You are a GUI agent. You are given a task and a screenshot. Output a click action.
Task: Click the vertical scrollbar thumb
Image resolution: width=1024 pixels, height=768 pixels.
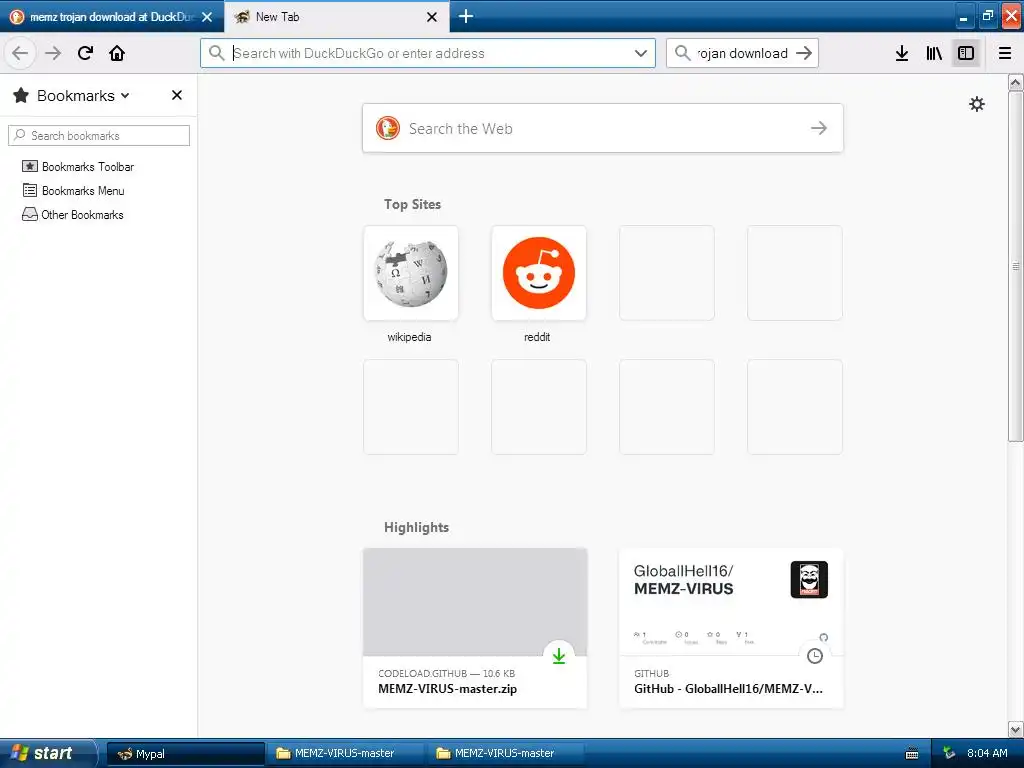[x=1015, y=266]
